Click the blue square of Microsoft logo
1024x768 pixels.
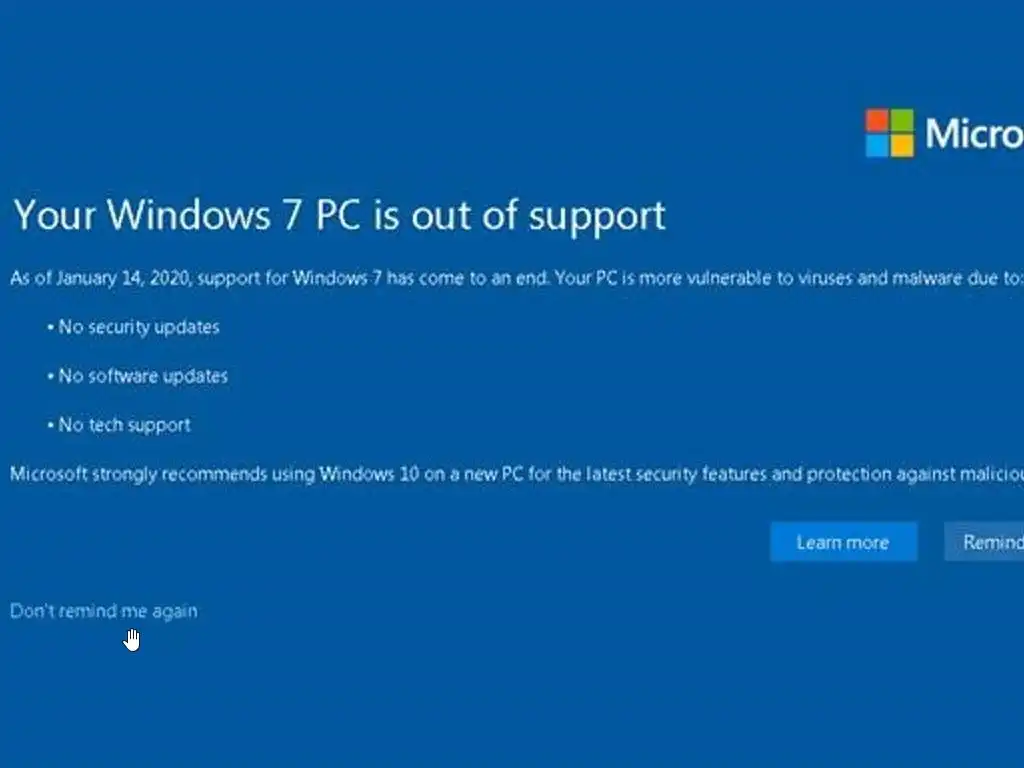pos(877,146)
